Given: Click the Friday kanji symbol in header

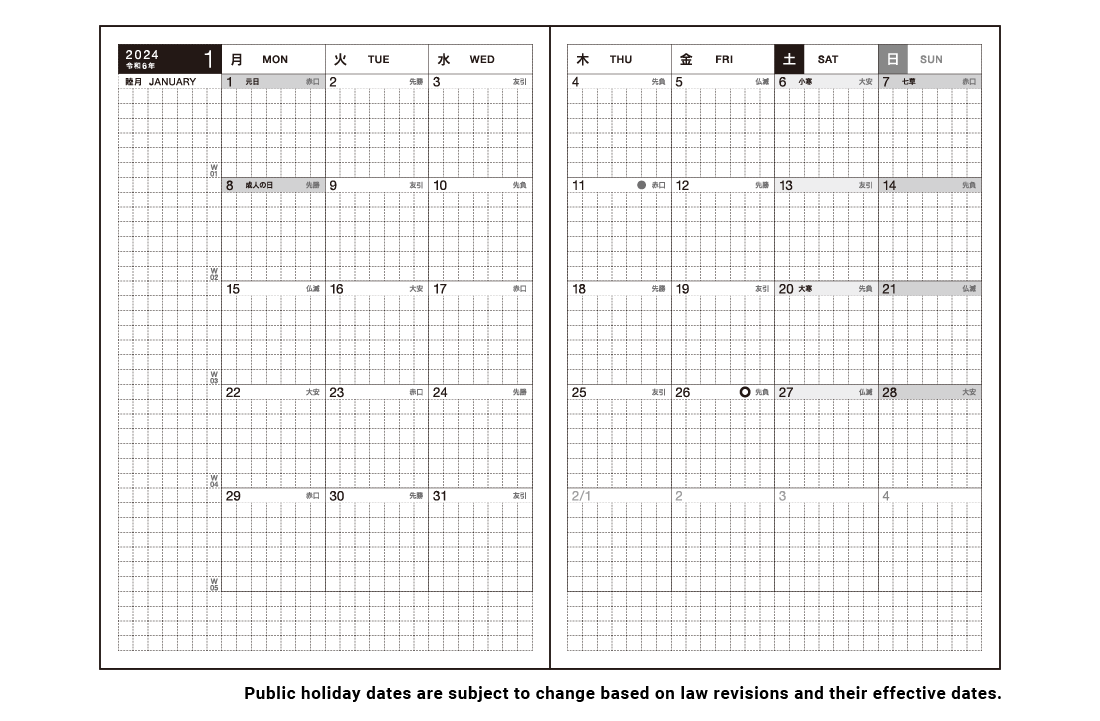Looking at the screenshot, I should click(x=686, y=59).
